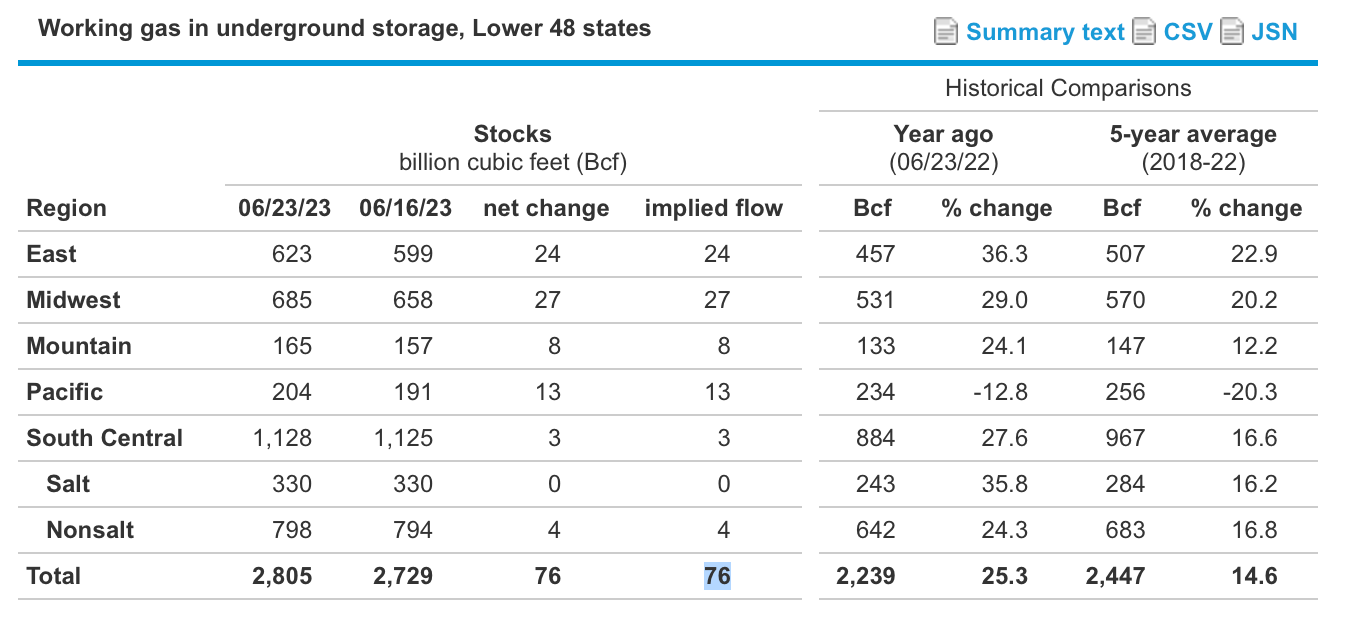1352x634 pixels.
Task: Click the 06/16/23 column header
Action: pos(404,208)
